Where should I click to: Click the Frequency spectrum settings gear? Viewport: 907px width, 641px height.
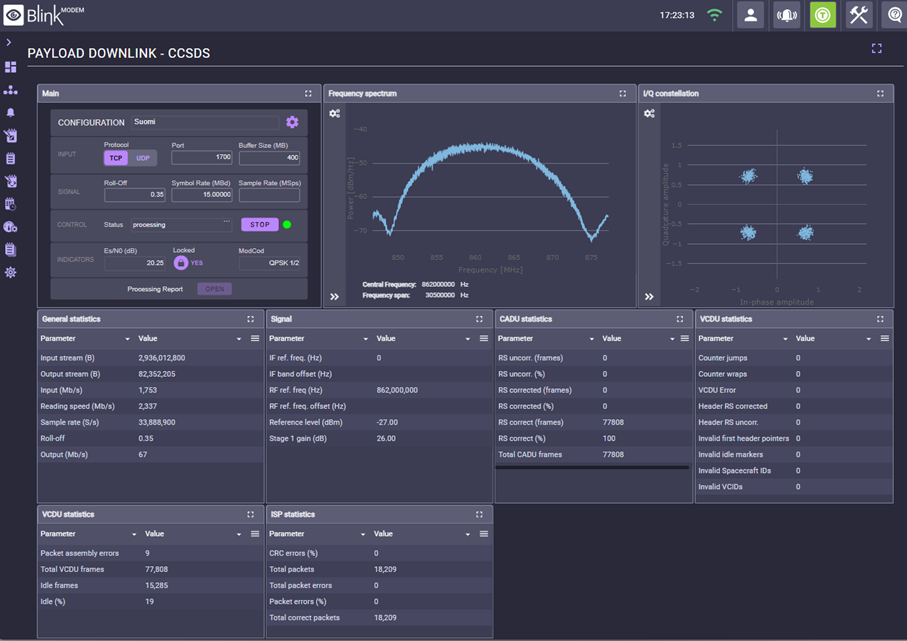click(334, 113)
